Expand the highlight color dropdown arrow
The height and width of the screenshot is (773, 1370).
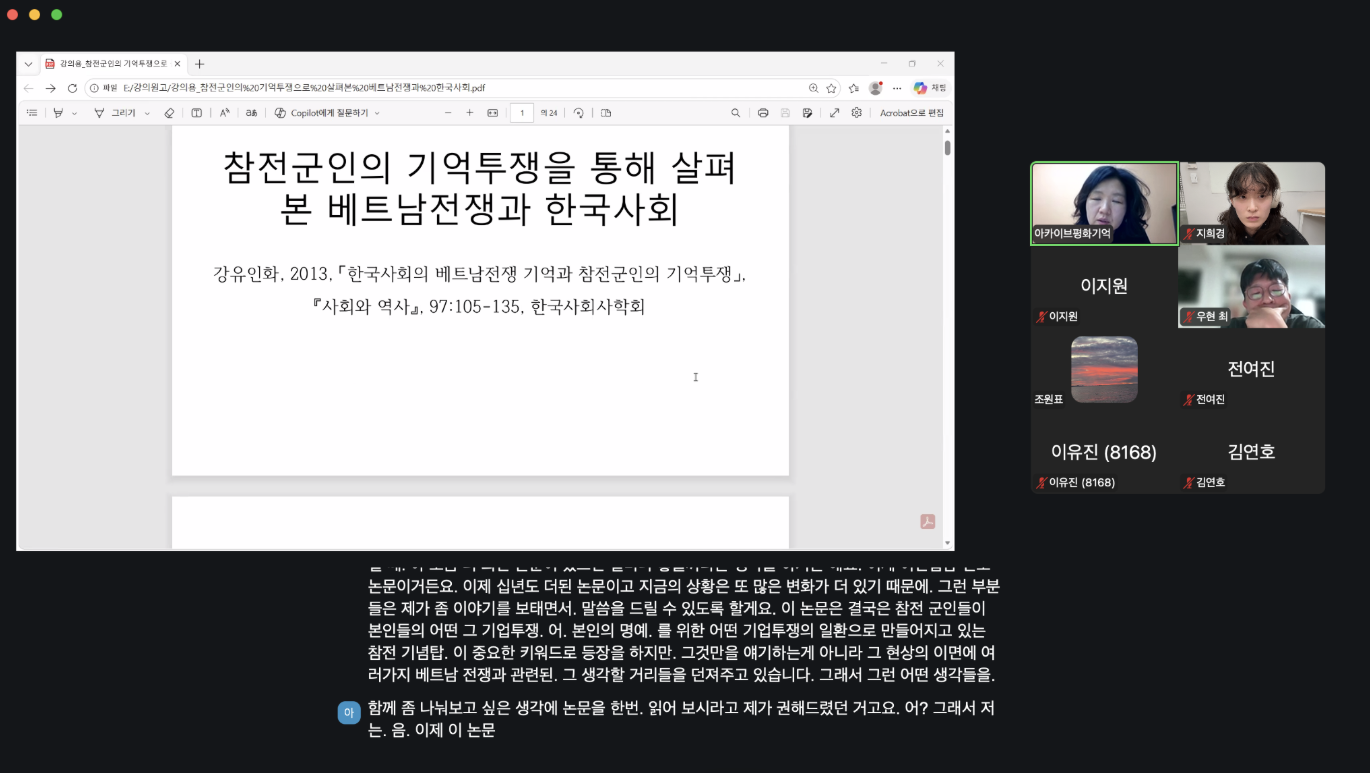coord(74,113)
